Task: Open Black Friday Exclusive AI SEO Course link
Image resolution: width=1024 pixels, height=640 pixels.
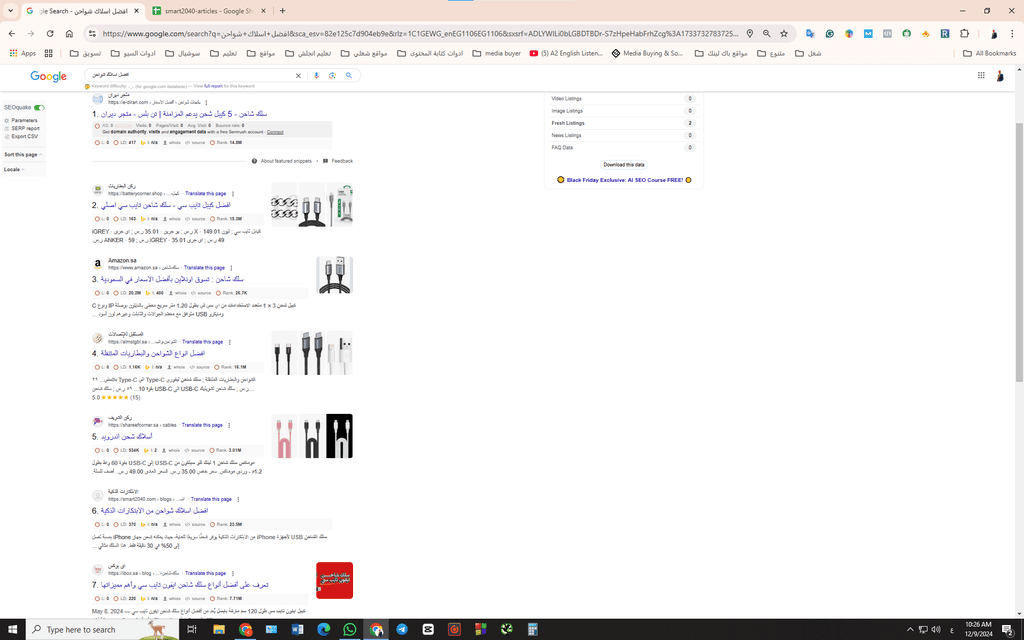Action: tap(624, 180)
